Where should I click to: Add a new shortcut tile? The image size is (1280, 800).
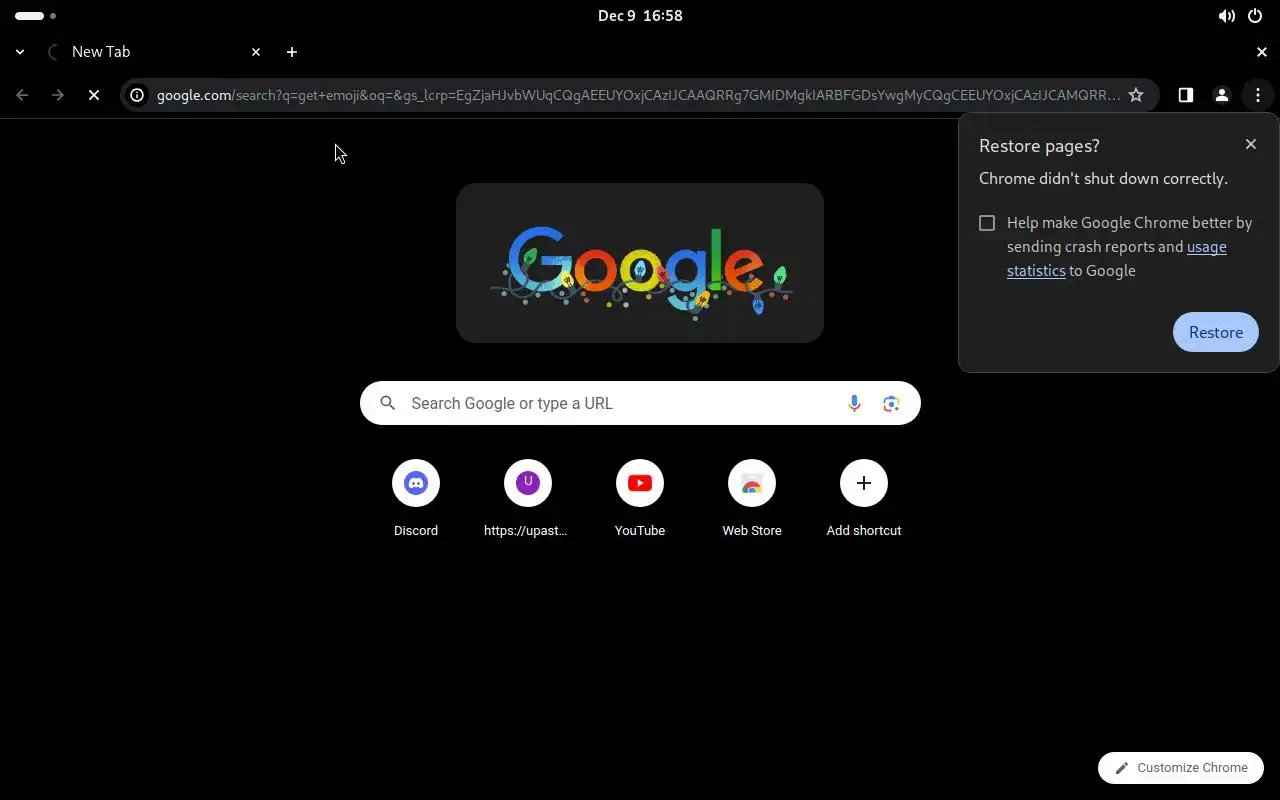(864, 499)
